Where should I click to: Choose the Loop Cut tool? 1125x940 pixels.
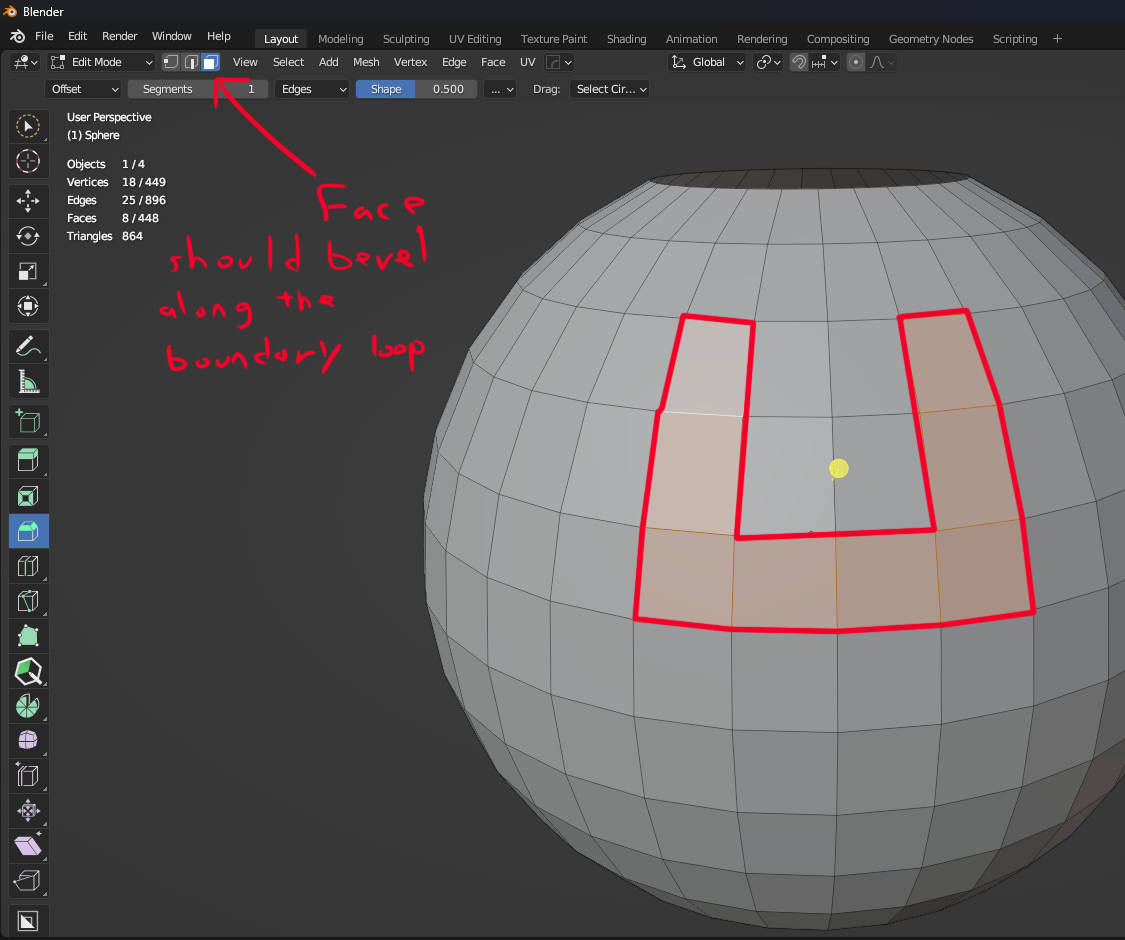[x=28, y=566]
